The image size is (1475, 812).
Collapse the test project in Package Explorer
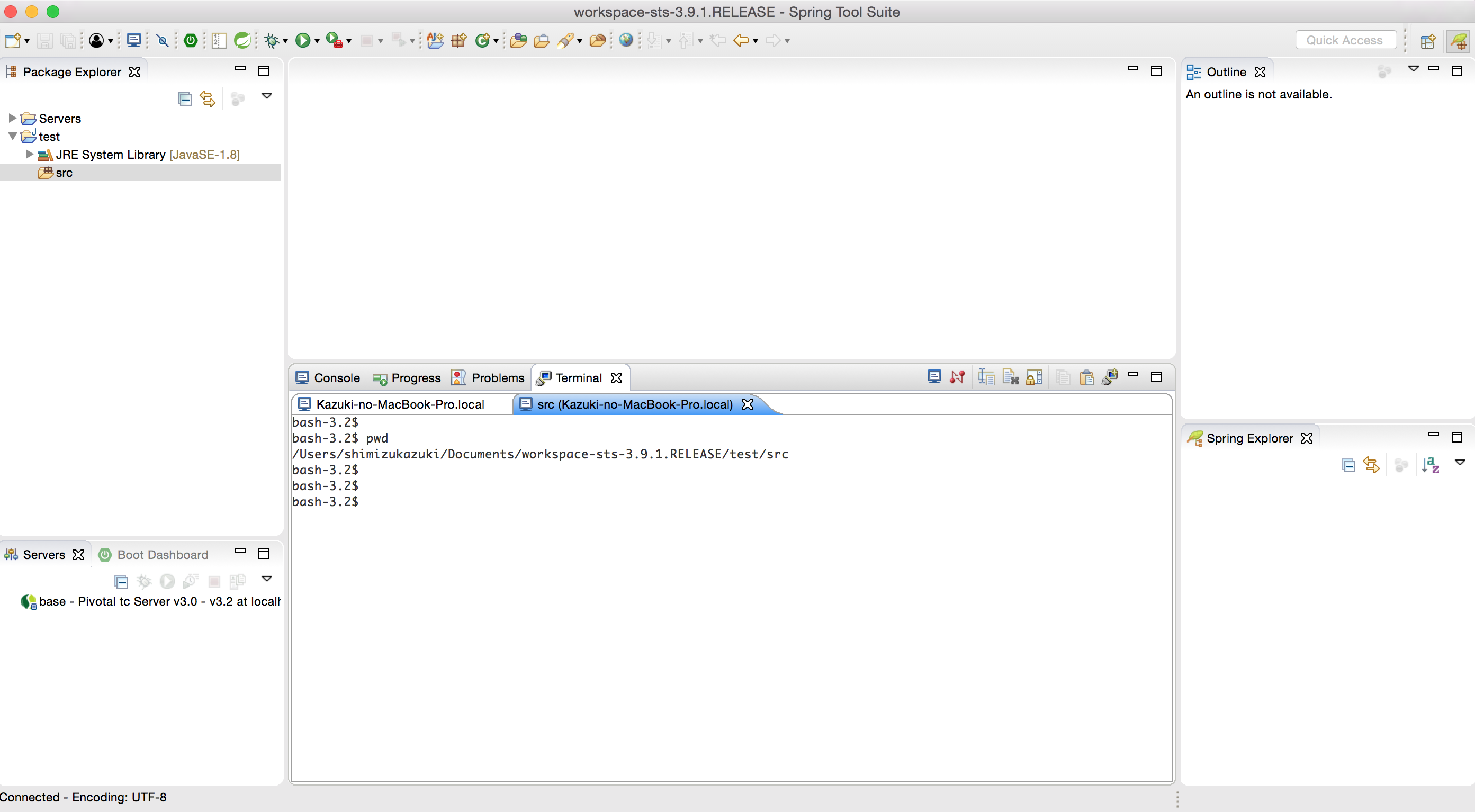click(12, 136)
